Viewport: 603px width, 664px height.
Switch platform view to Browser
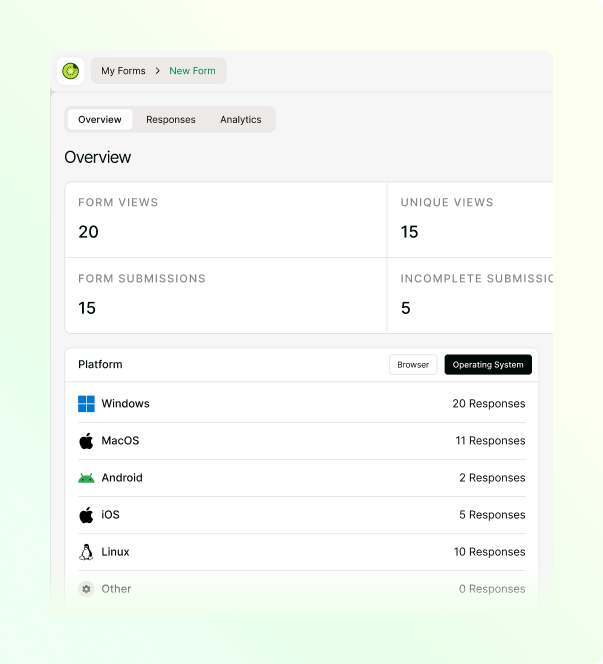[x=413, y=365]
